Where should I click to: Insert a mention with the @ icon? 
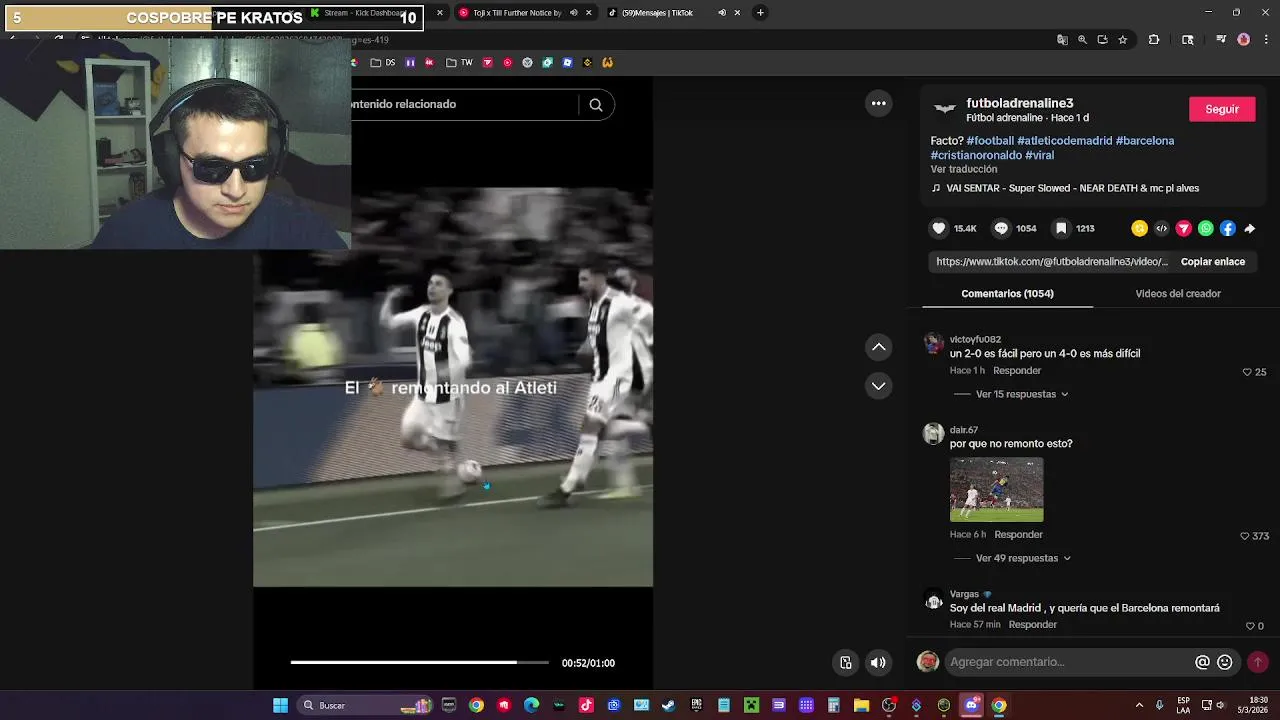point(1203,662)
